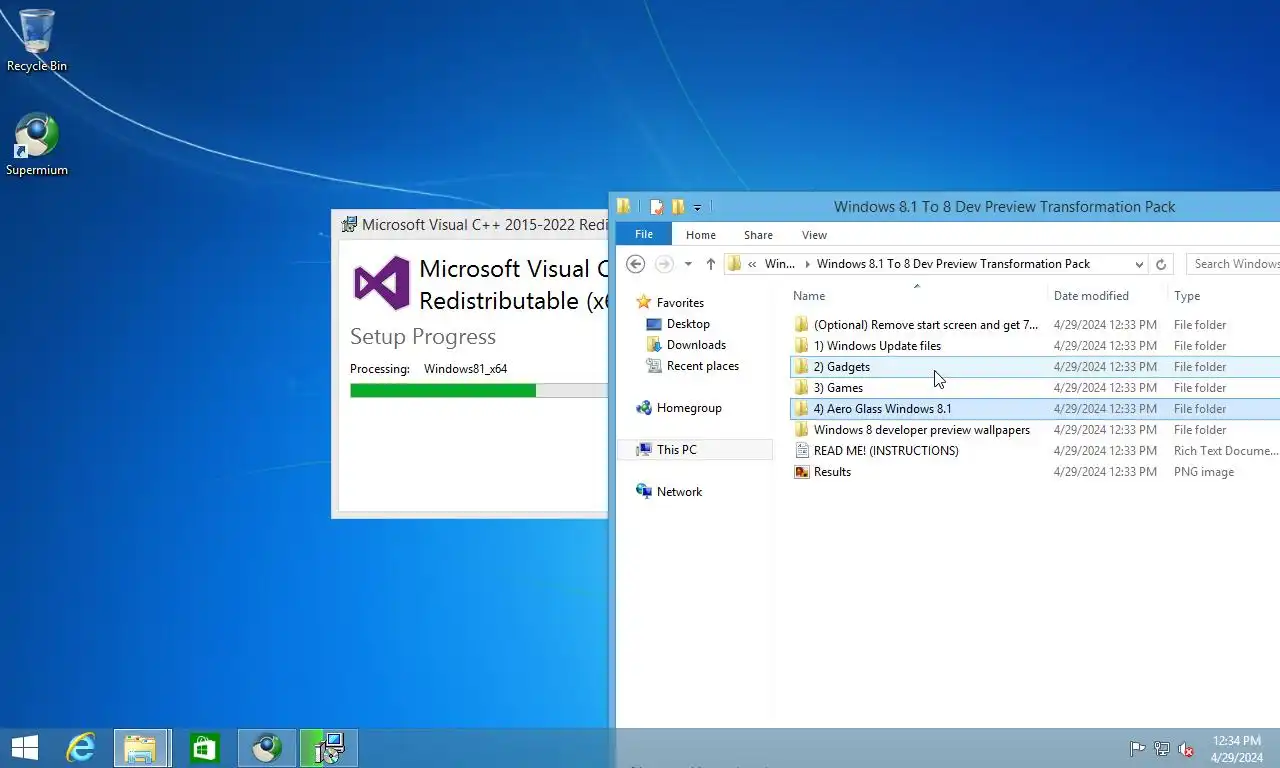Launch the Supermium desktop shortcut
1280x768 pixels.
pyautogui.click(x=37, y=145)
